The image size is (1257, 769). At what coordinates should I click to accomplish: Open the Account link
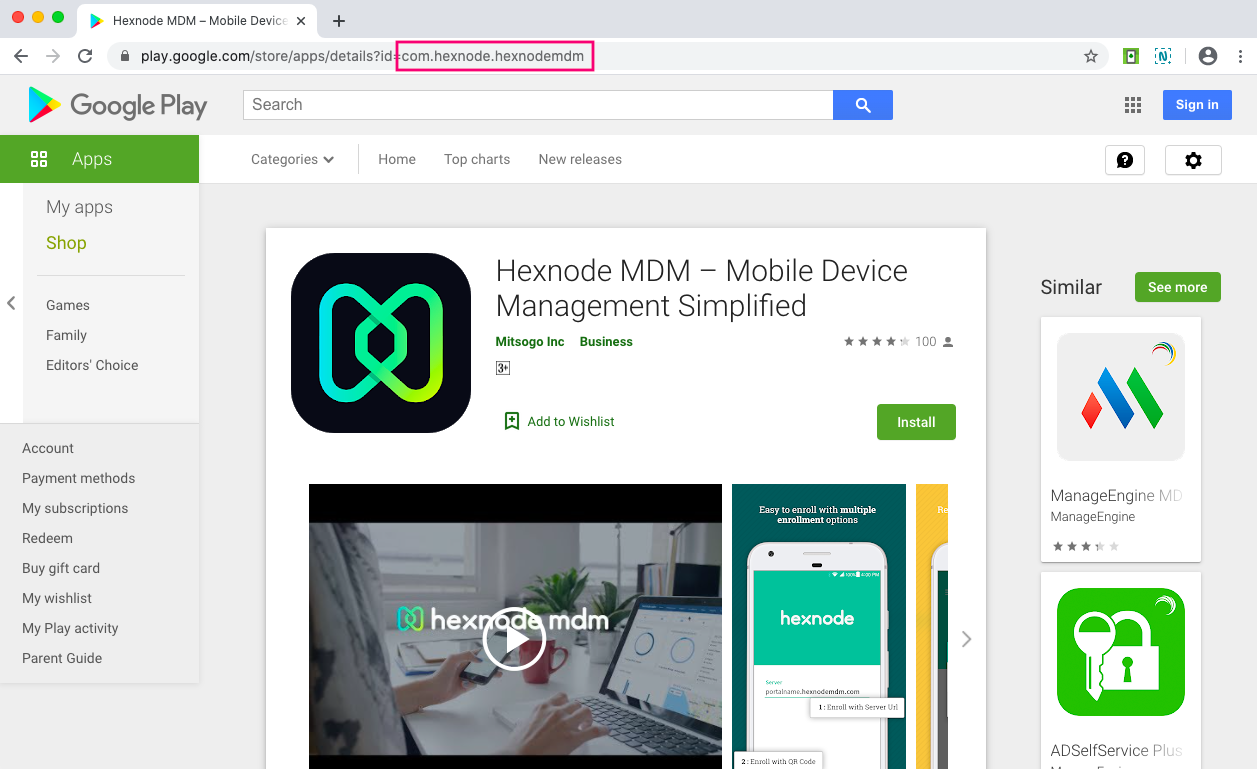point(48,448)
